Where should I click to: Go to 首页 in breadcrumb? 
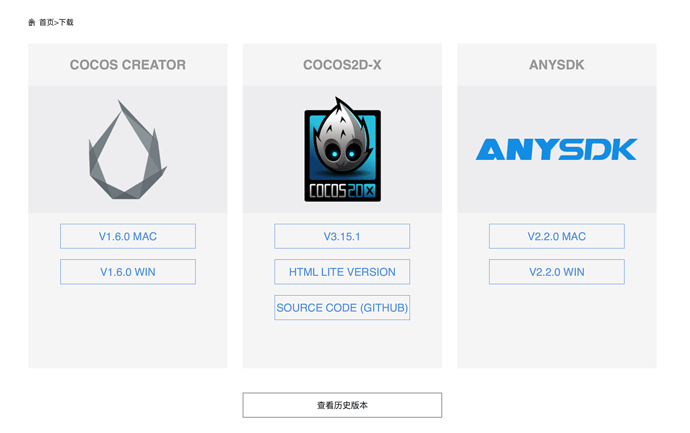click(x=46, y=22)
